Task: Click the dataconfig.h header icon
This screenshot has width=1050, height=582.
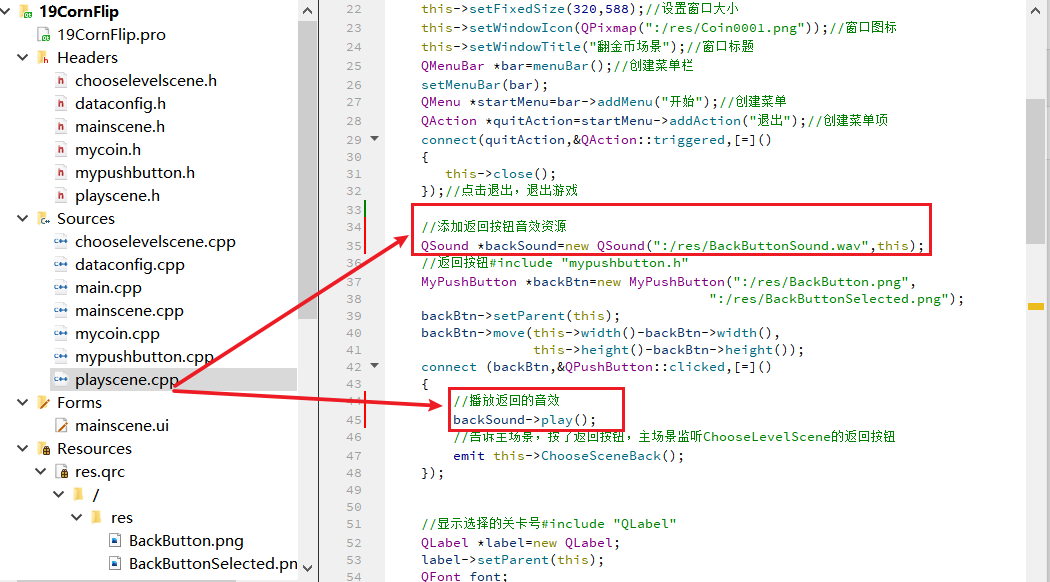Action: [61, 103]
